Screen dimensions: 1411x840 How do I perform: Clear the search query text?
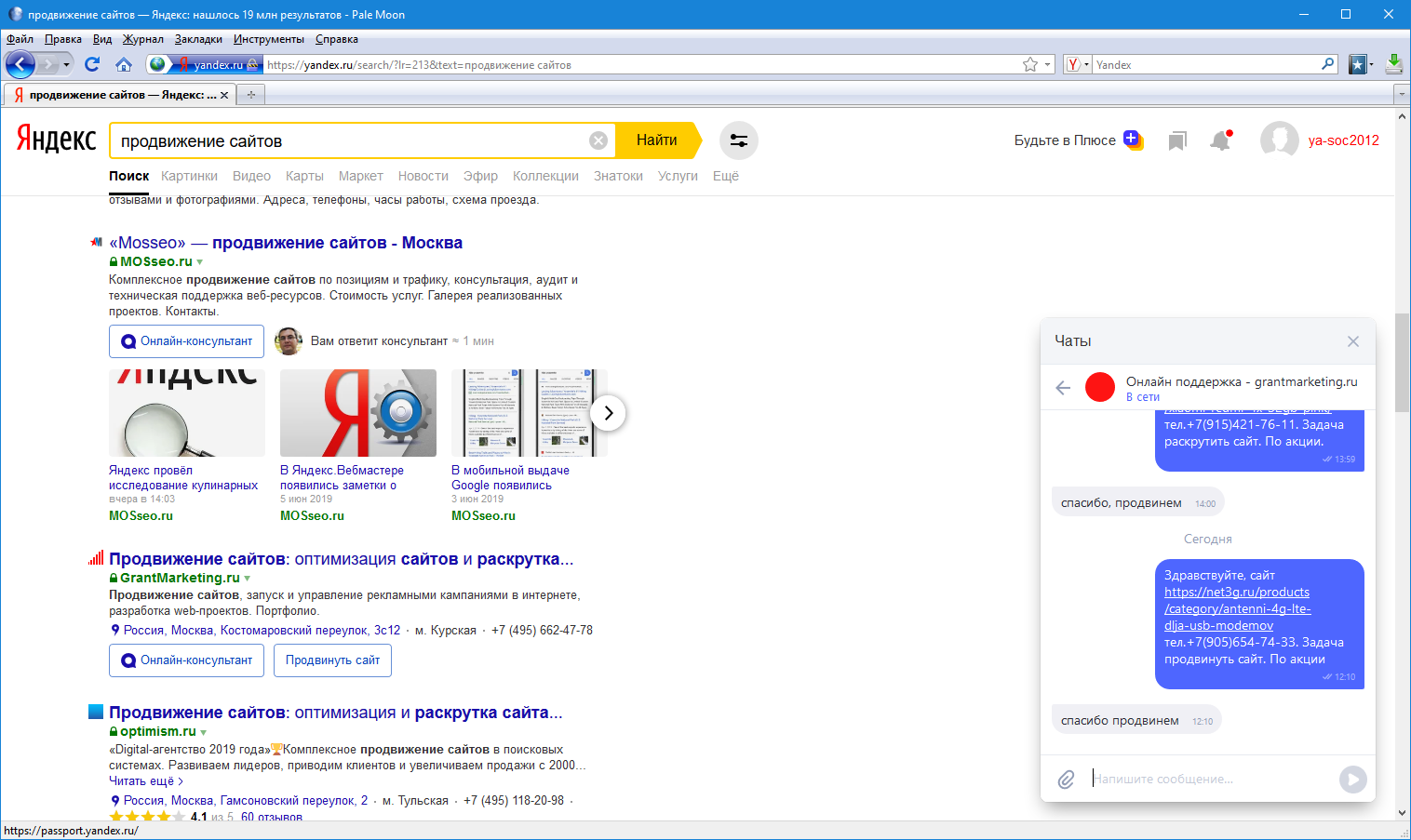tap(598, 140)
